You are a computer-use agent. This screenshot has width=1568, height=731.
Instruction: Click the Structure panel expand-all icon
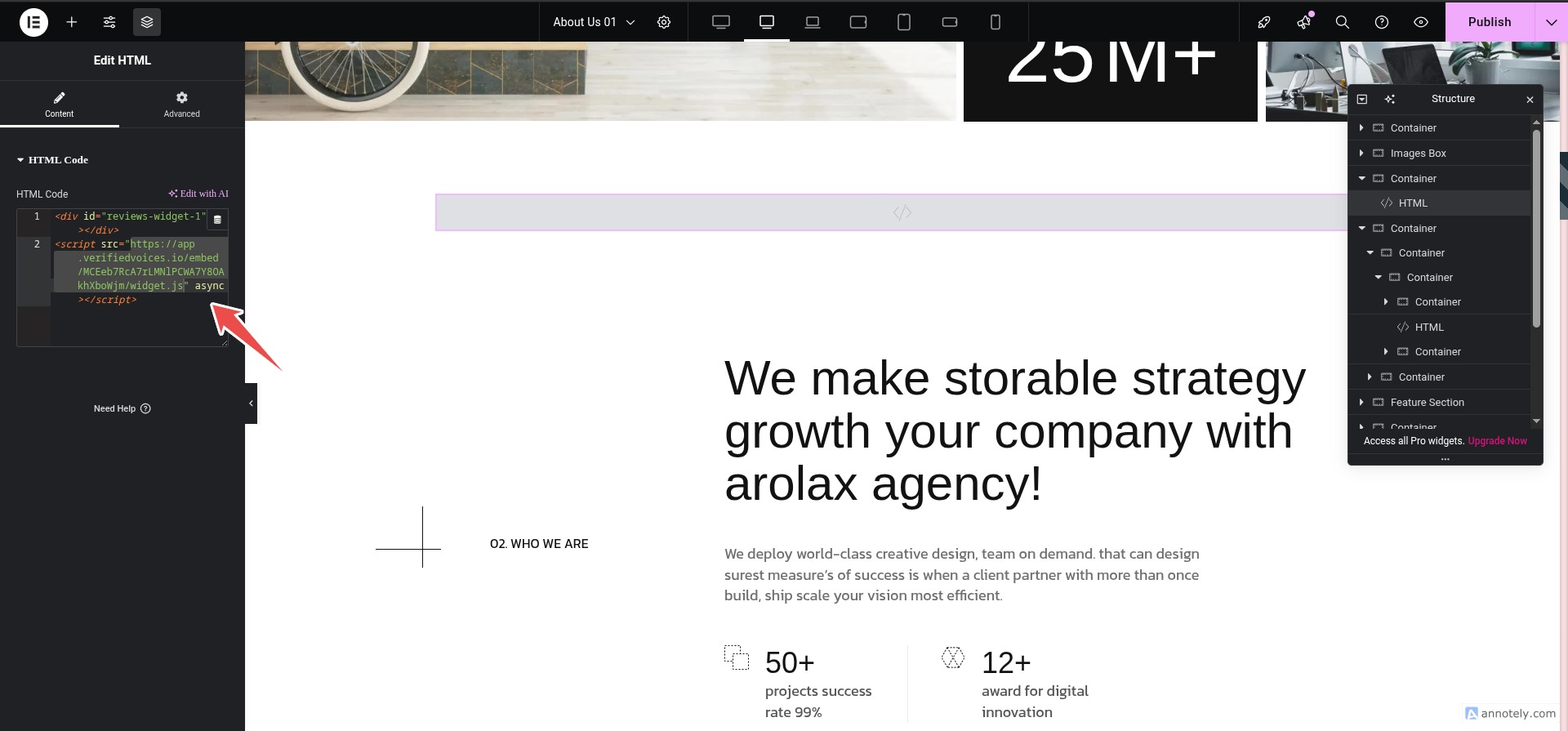tap(1362, 99)
